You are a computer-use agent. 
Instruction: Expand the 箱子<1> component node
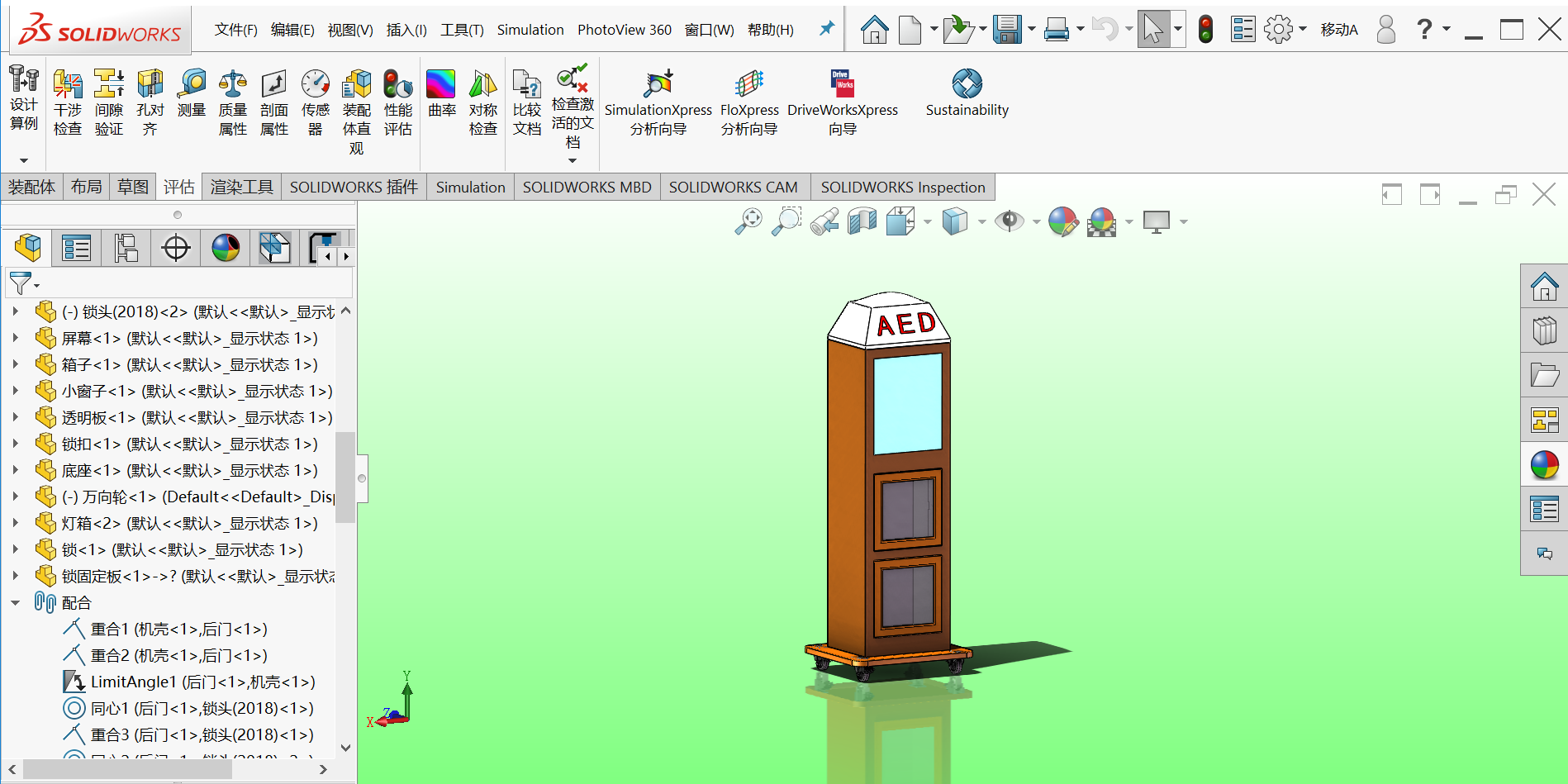pyautogui.click(x=15, y=364)
